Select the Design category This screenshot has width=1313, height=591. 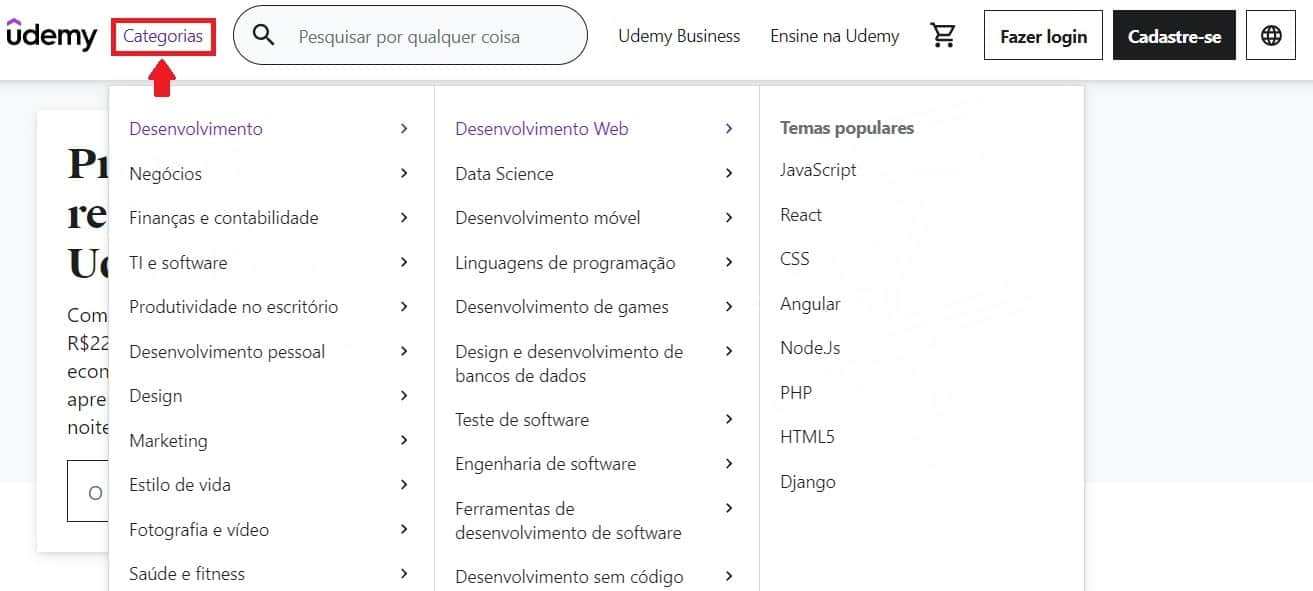pyautogui.click(x=155, y=395)
